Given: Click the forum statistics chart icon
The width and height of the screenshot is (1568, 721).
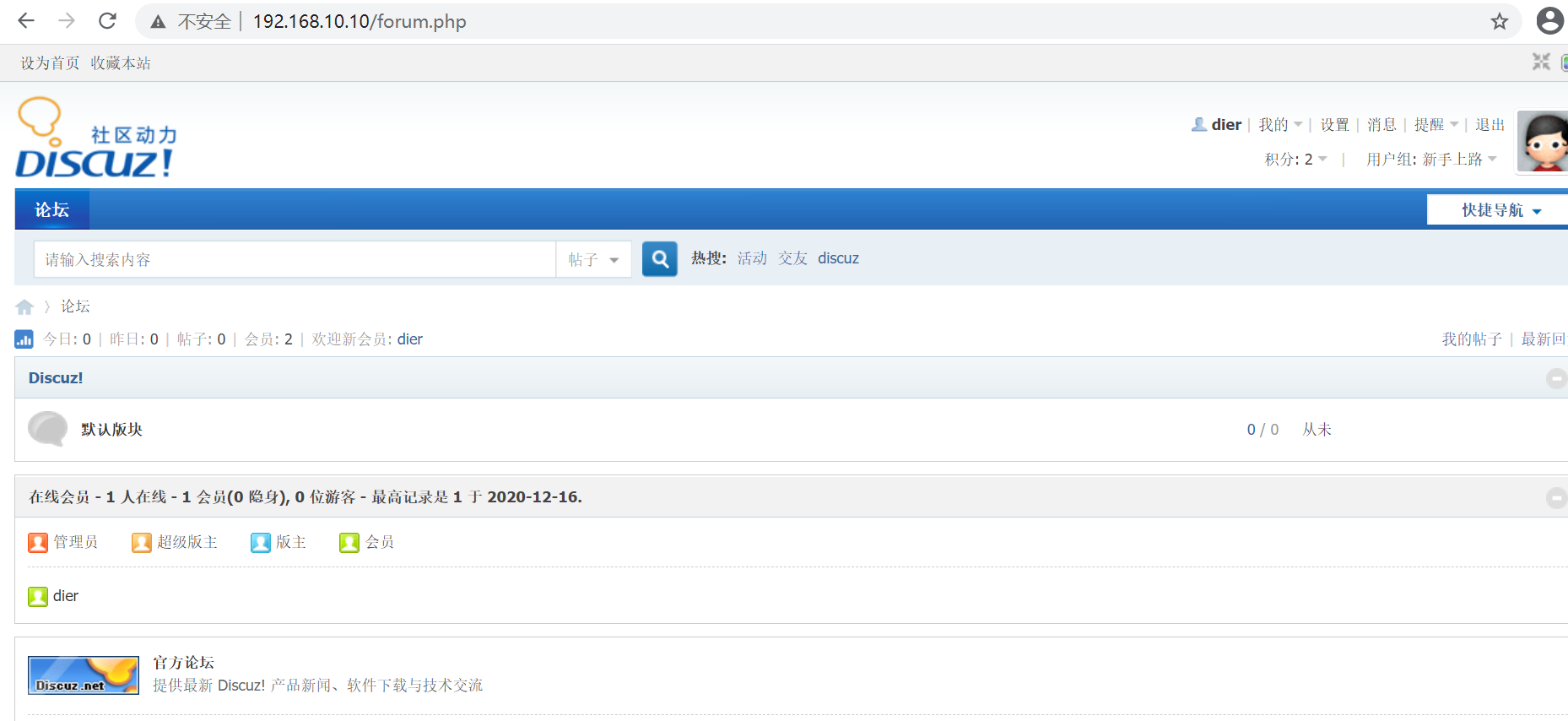Looking at the screenshot, I should [x=24, y=339].
